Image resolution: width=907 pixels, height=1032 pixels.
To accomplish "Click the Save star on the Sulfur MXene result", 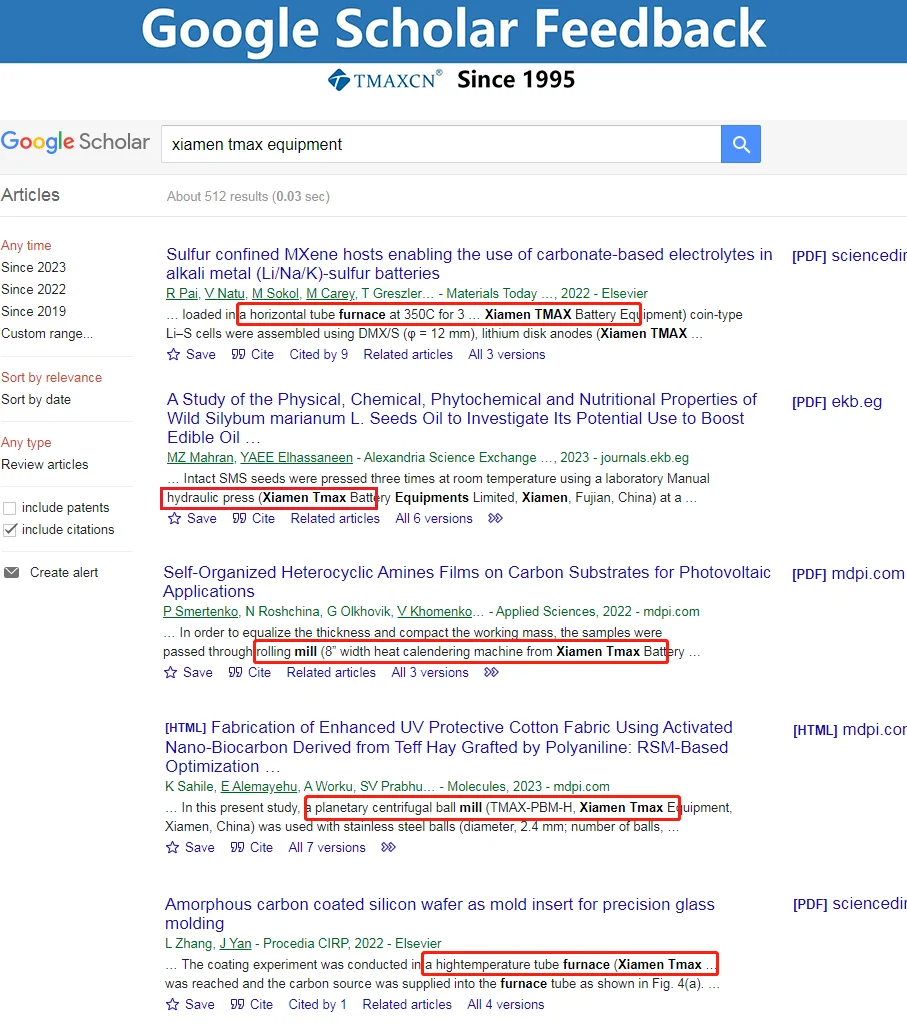I will click(x=174, y=355).
